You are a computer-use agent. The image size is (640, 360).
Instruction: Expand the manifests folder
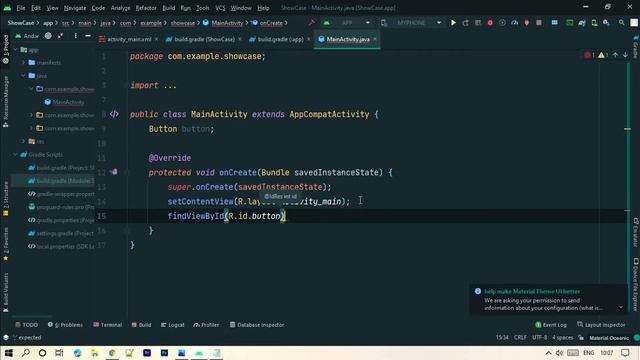(x=24, y=62)
